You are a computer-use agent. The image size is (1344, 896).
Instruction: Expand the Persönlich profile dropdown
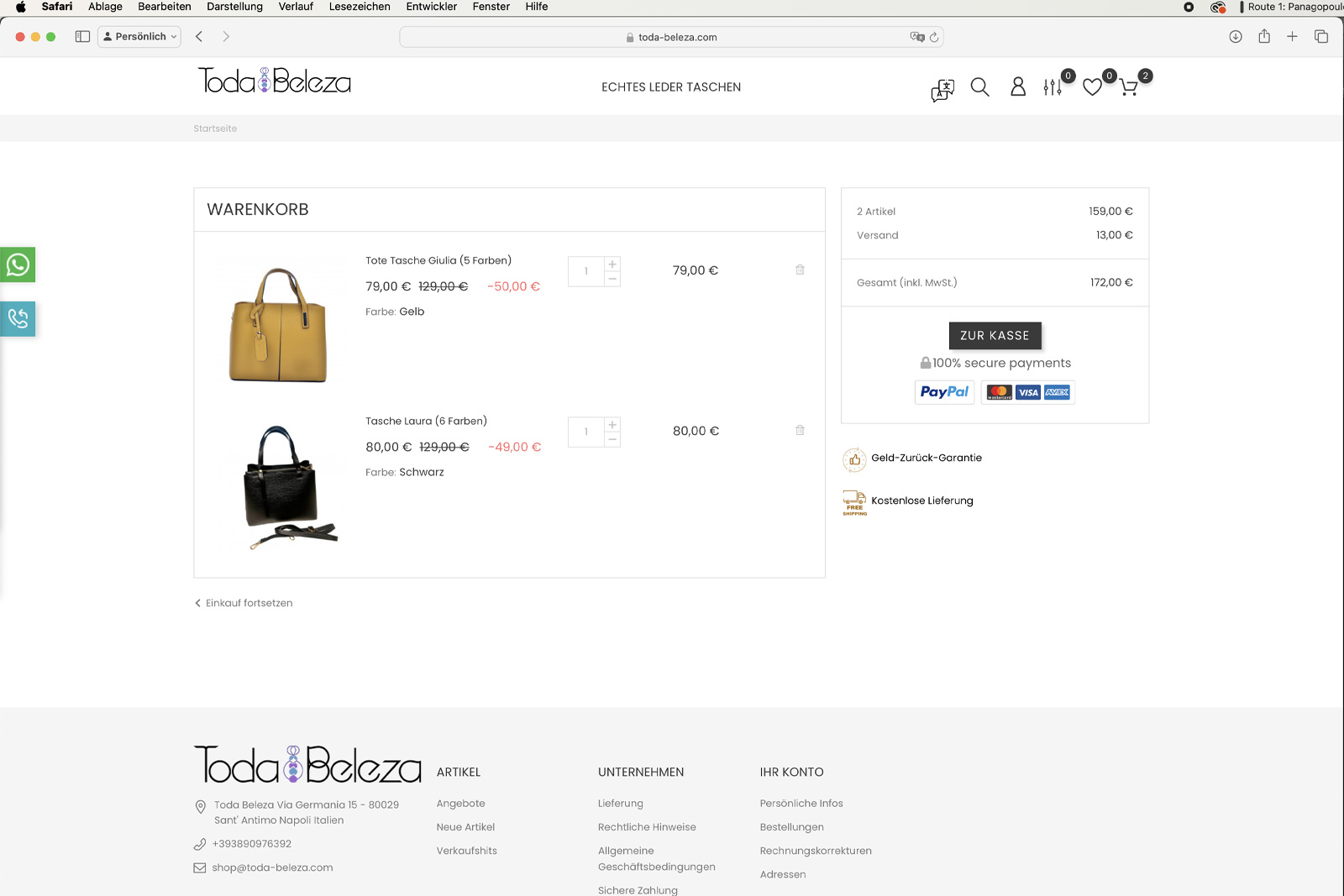pyautogui.click(x=139, y=37)
